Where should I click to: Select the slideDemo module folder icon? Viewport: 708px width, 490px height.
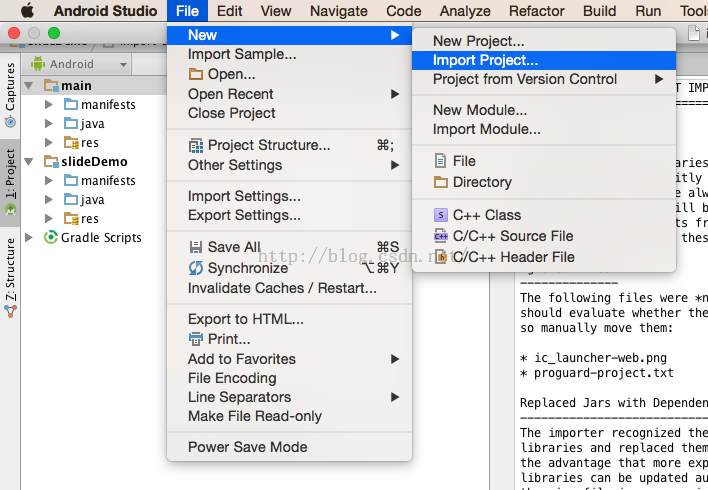[x=51, y=161]
